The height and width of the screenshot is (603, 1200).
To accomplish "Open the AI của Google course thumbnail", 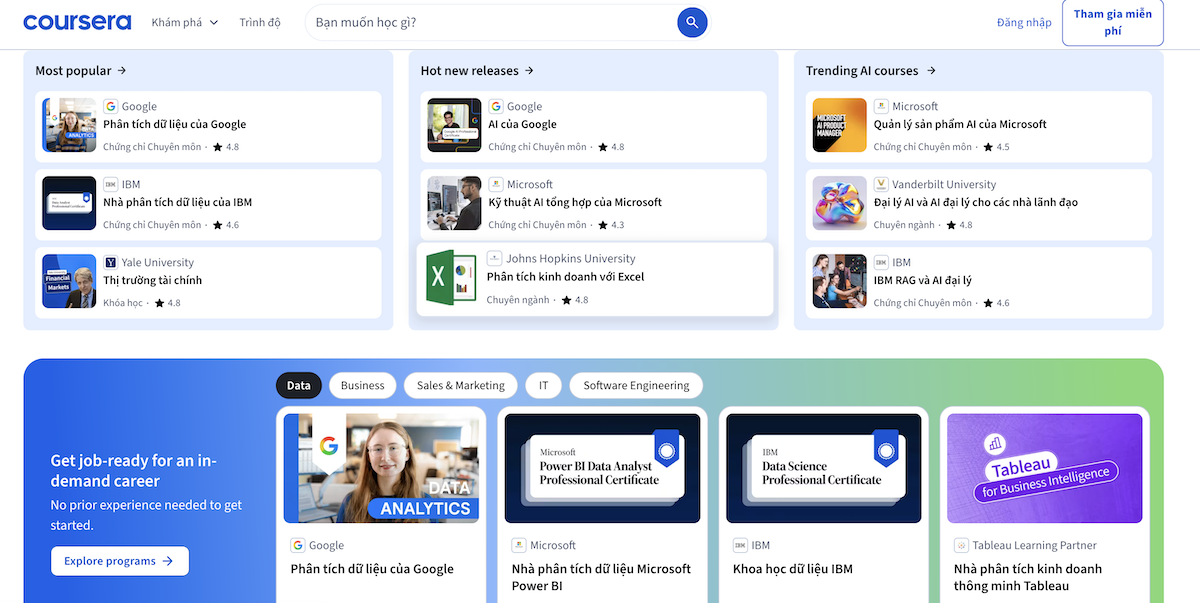I will 455,125.
